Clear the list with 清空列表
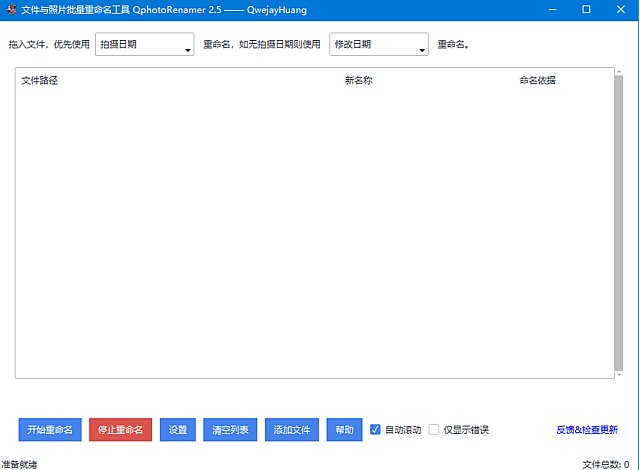Viewport: 640px width, 470px height. click(231, 430)
